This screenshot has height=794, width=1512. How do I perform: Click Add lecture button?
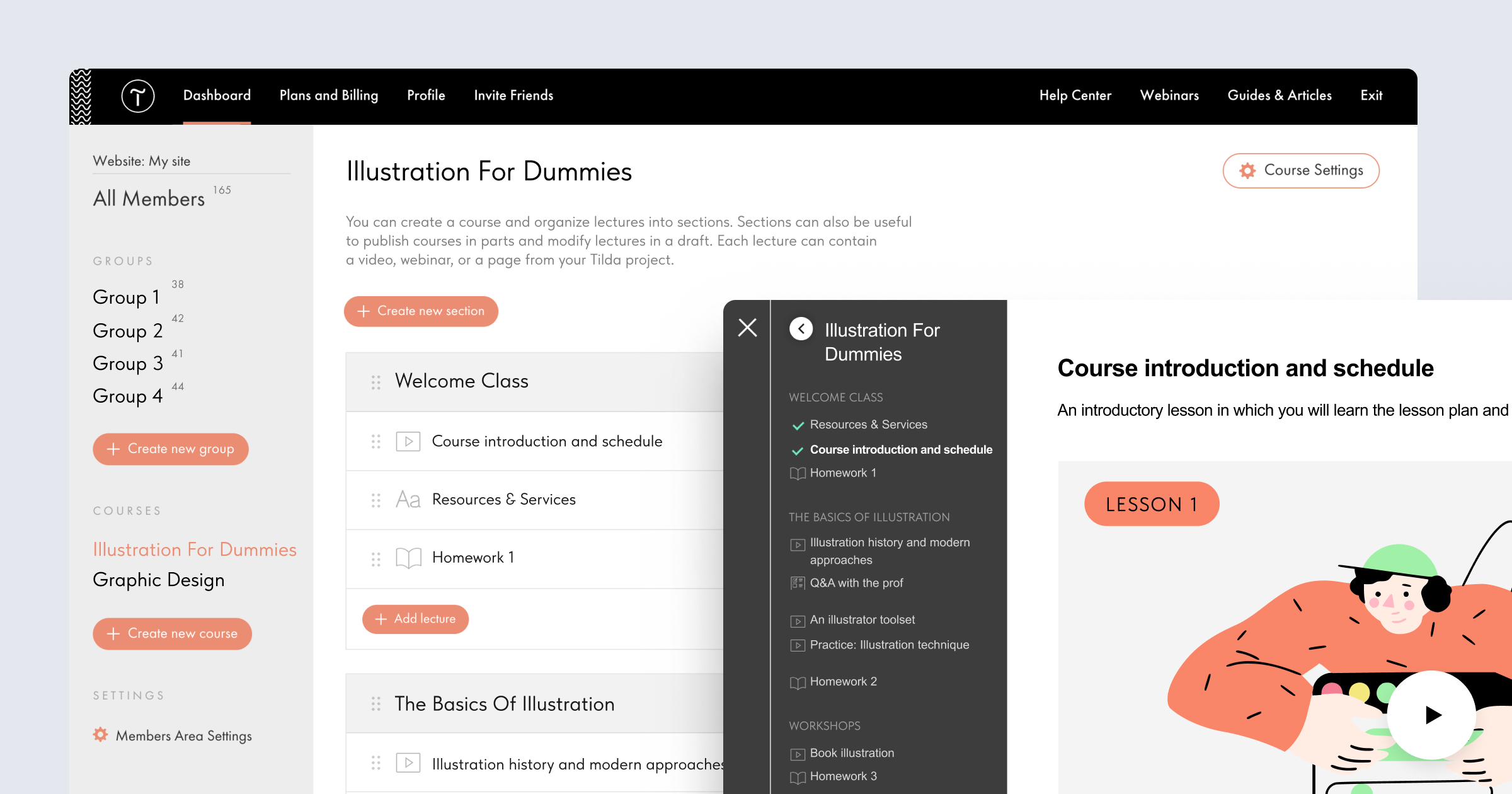[415, 619]
